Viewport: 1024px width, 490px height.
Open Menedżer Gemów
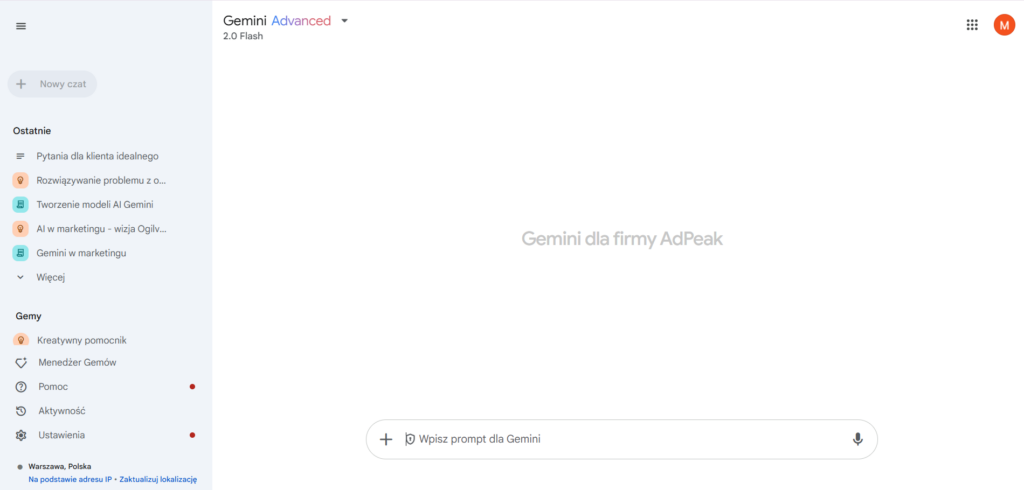(77, 363)
